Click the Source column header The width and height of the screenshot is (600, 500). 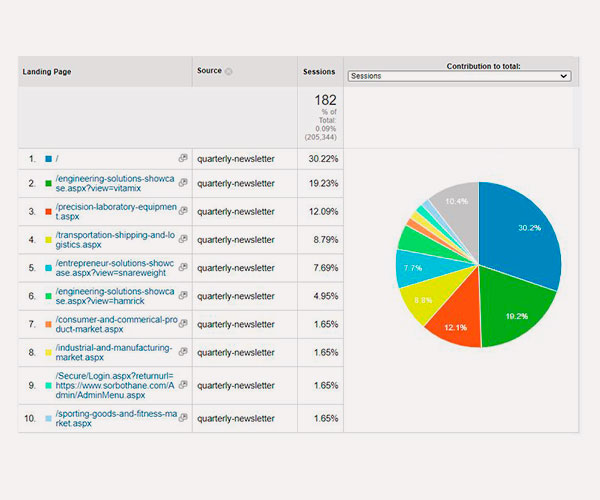[x=209, y=70]
